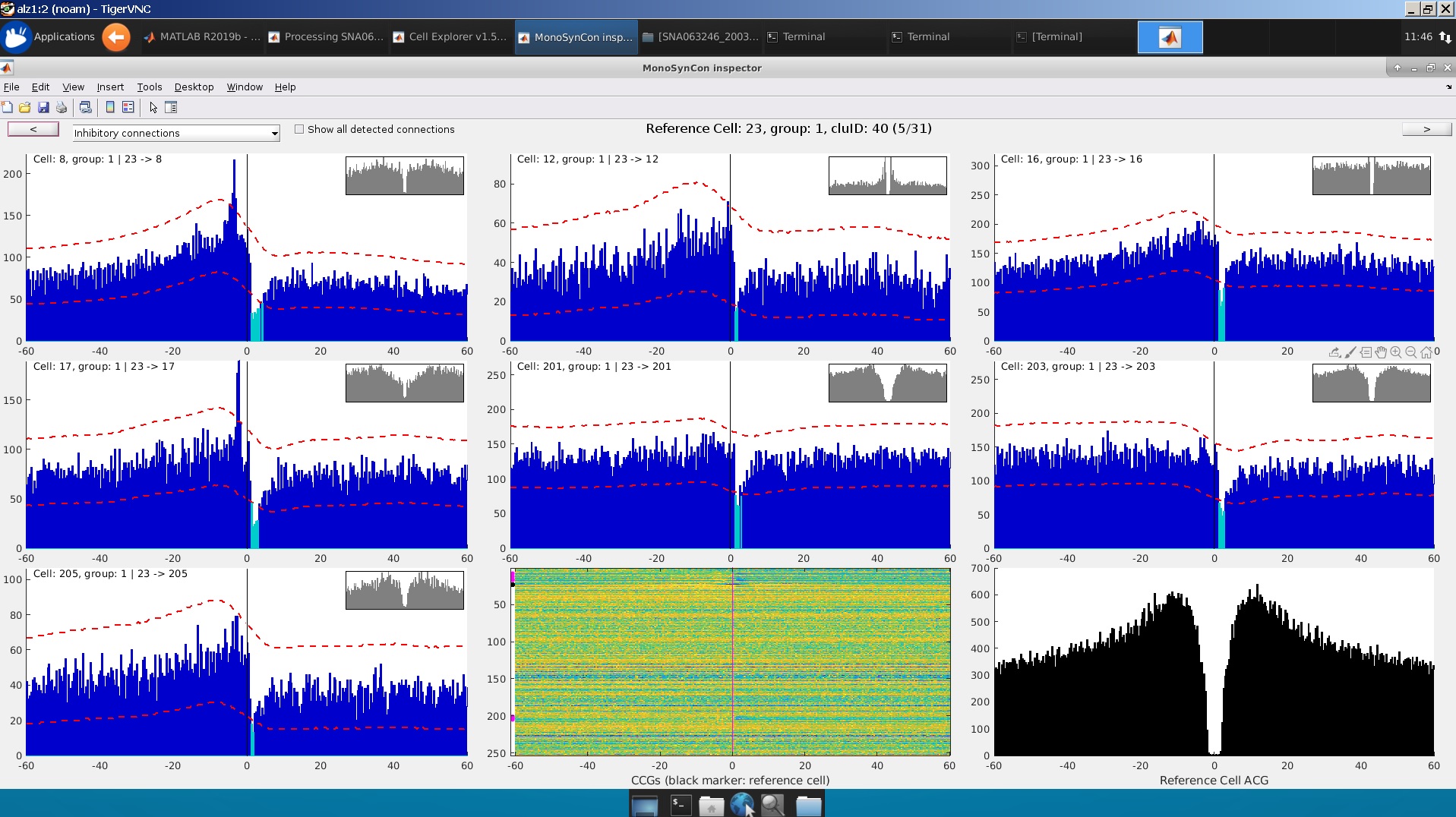
Task: Expand the export options on the axes toolbar
Action: [x=1334, y=352]
